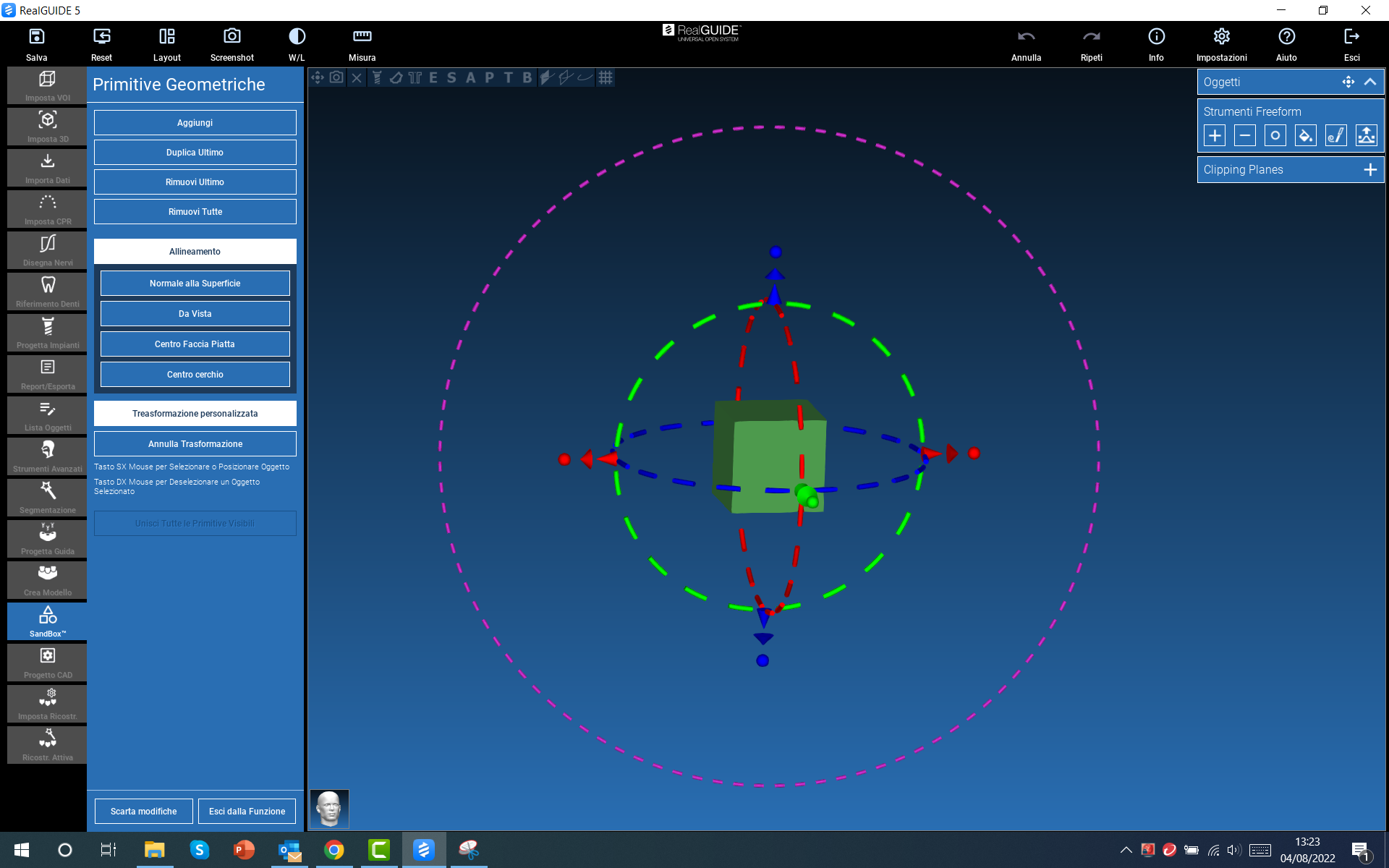Toggle the grid display in viewport toolbar

point(606,77)
